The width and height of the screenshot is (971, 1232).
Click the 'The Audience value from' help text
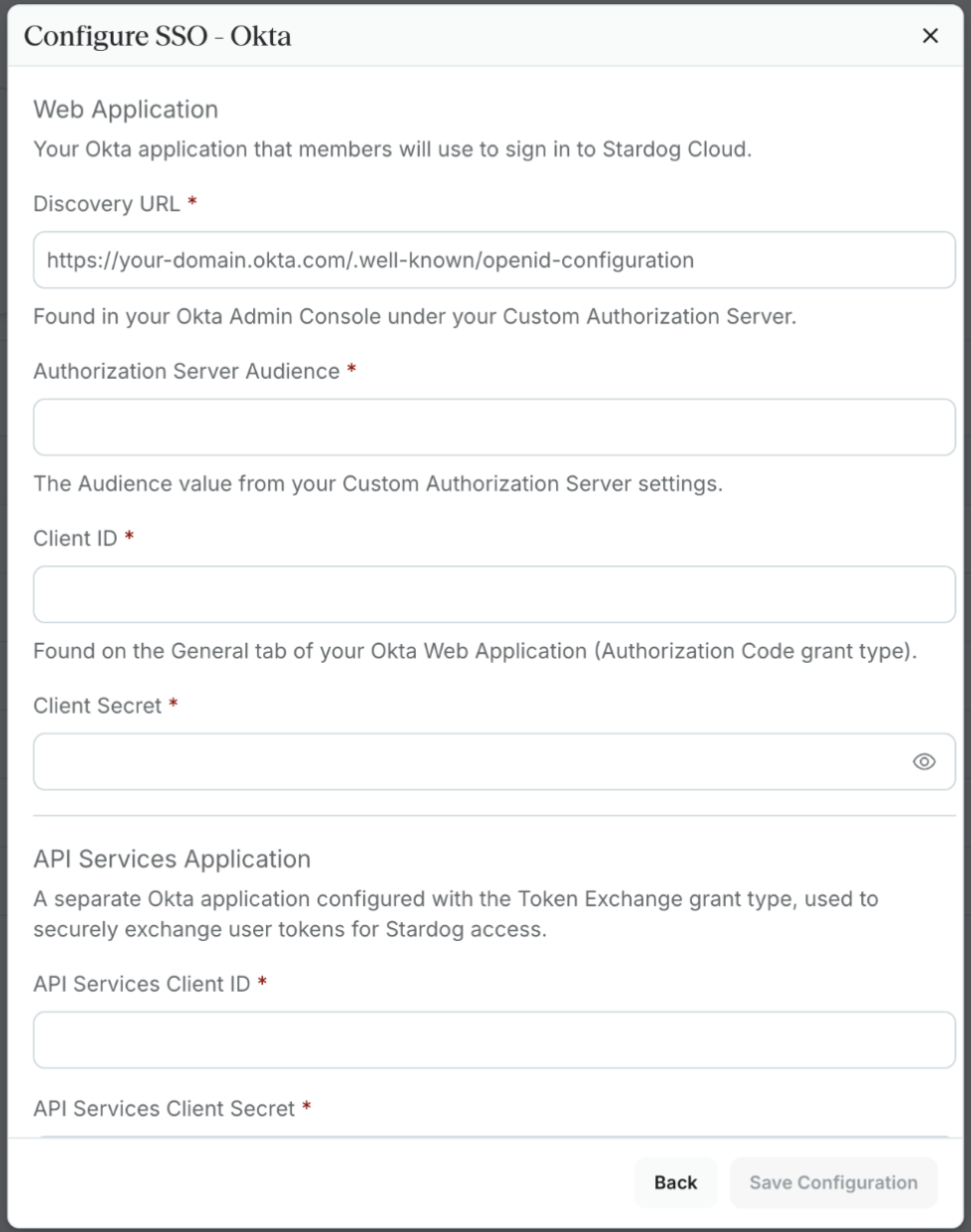coord(378,484)
